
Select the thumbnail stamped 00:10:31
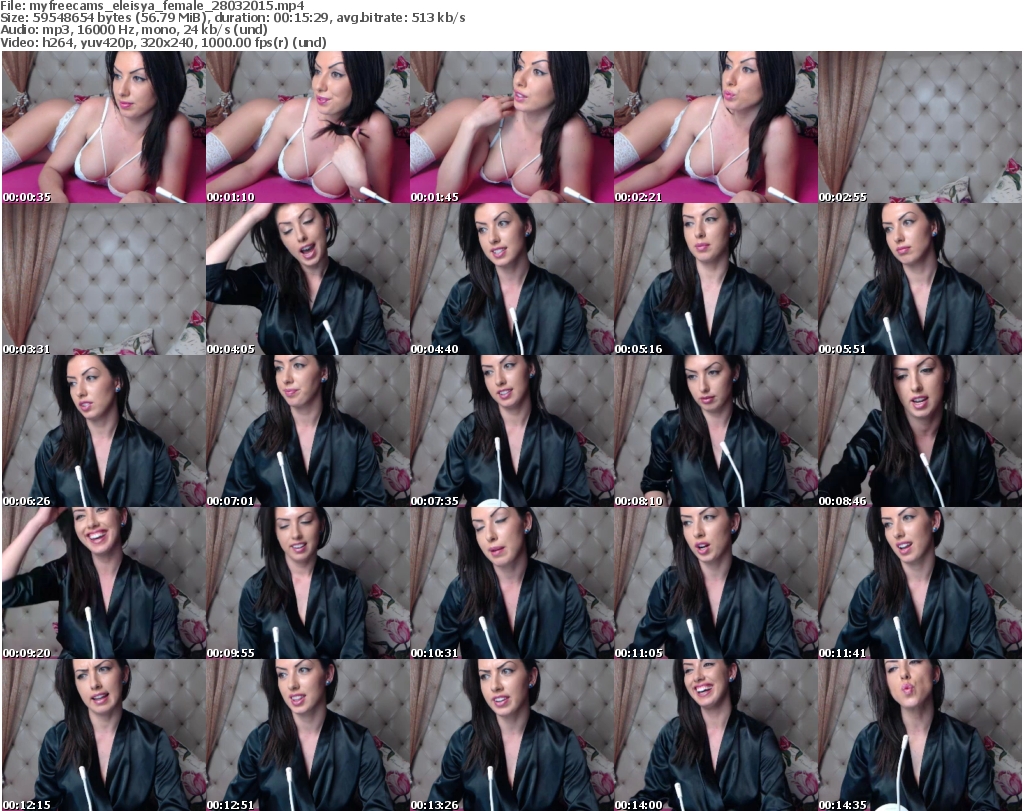pyautogui.click(x=511, y=583)
